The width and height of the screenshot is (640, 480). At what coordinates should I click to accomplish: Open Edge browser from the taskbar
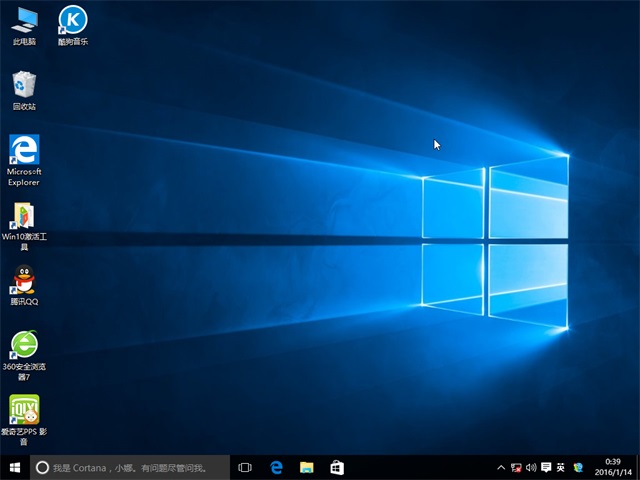276,467
